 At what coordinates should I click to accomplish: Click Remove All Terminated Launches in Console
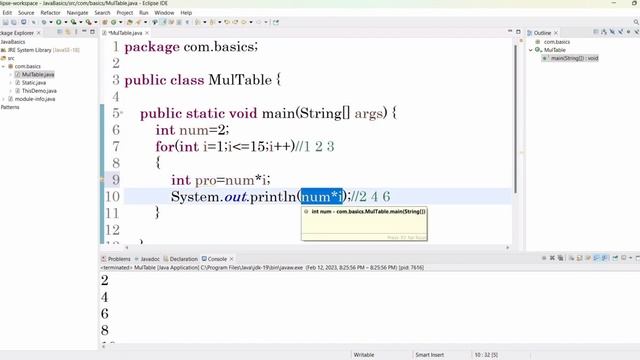560,258
